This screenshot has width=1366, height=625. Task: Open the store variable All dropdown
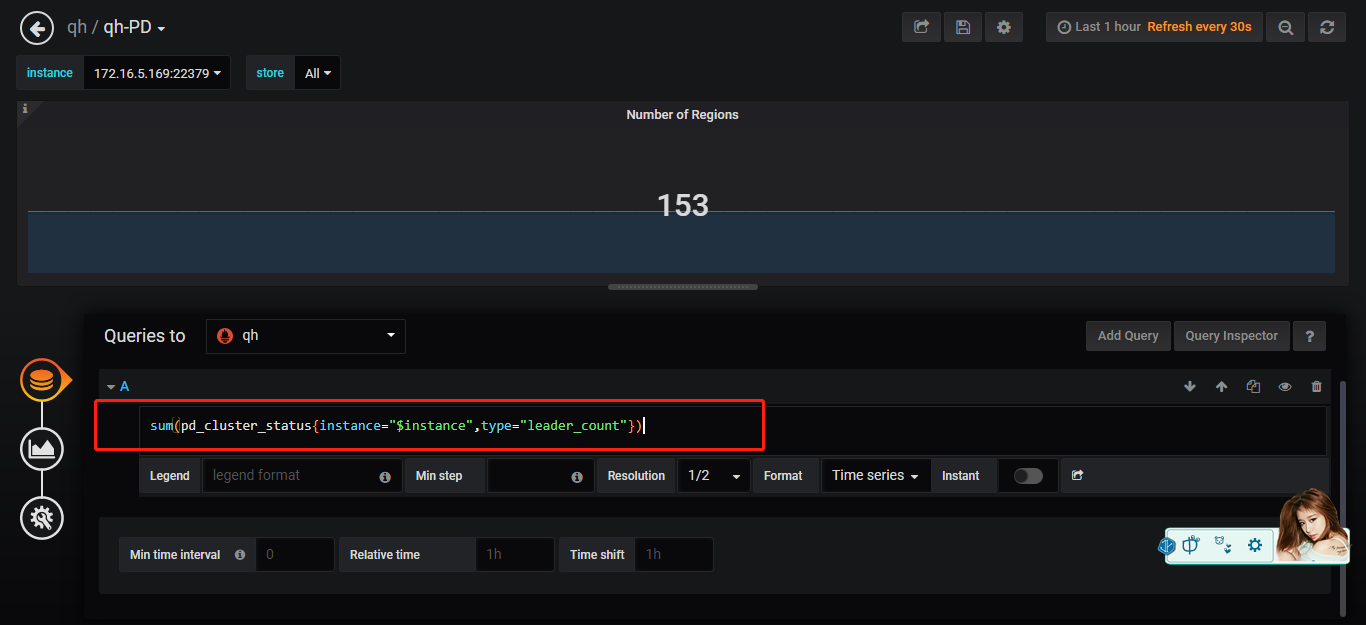tap(317, 73)
